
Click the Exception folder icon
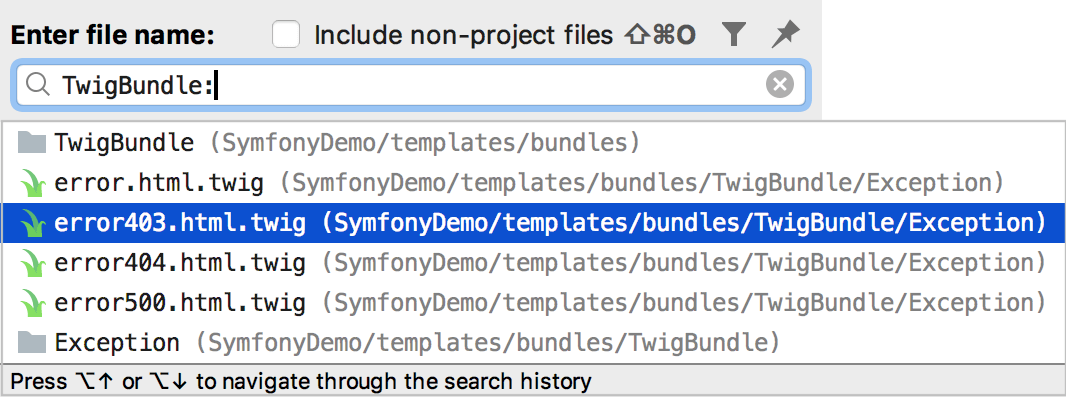tap(31, 342)
